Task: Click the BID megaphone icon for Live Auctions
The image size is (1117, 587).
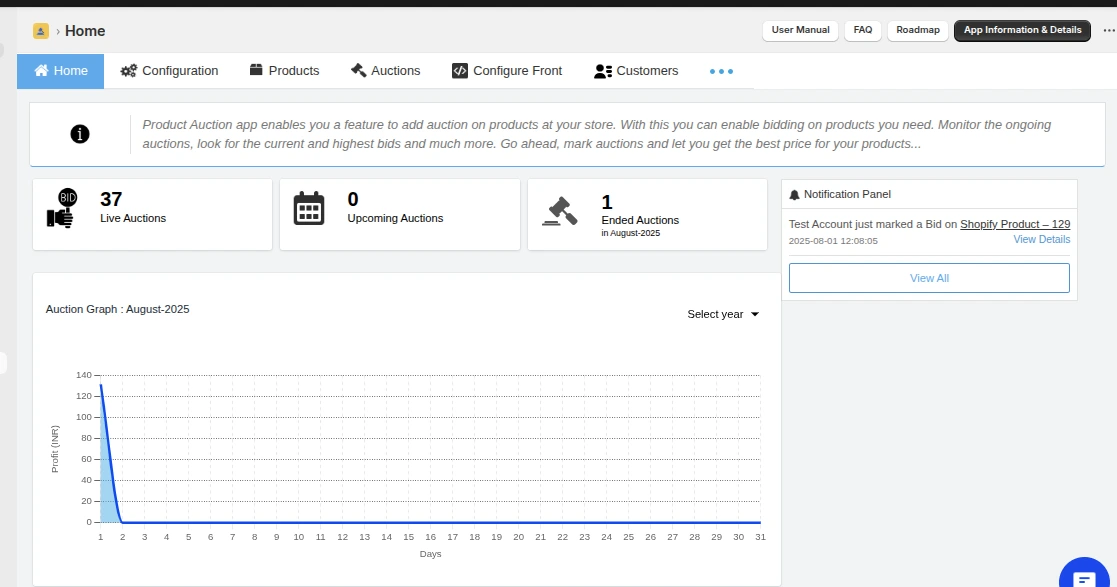Action: [x=62, y=210]
